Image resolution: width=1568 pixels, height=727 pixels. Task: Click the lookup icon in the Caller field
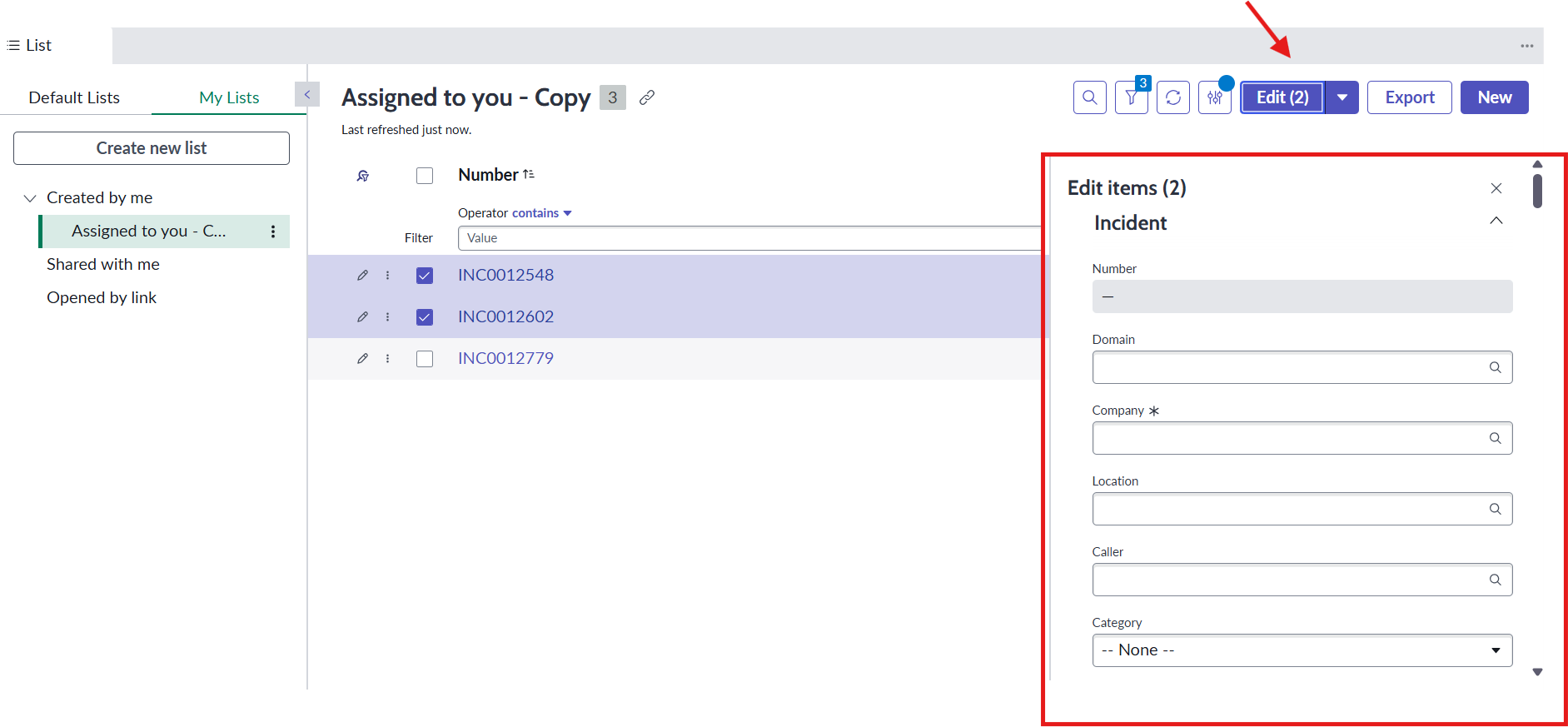pyautogui.click(x=1496, y=580)
